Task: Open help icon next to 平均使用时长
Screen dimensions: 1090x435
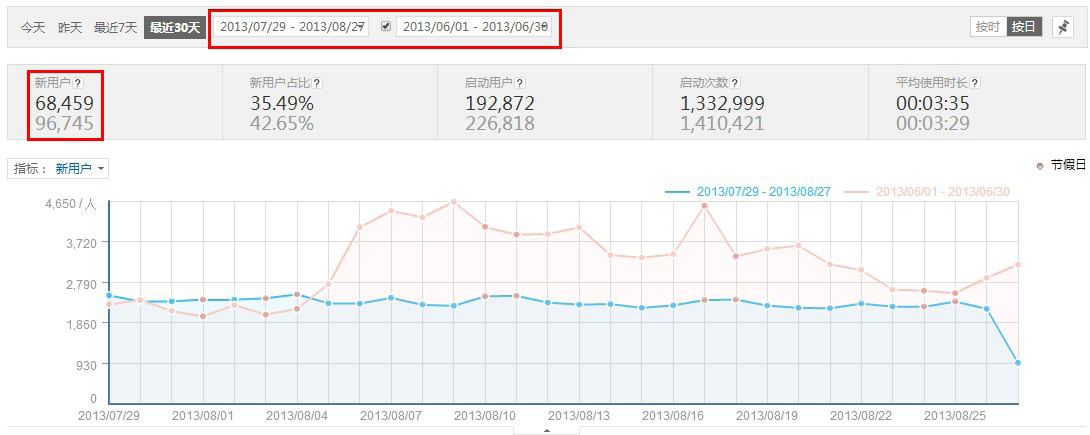Action: tap(975, 83)
